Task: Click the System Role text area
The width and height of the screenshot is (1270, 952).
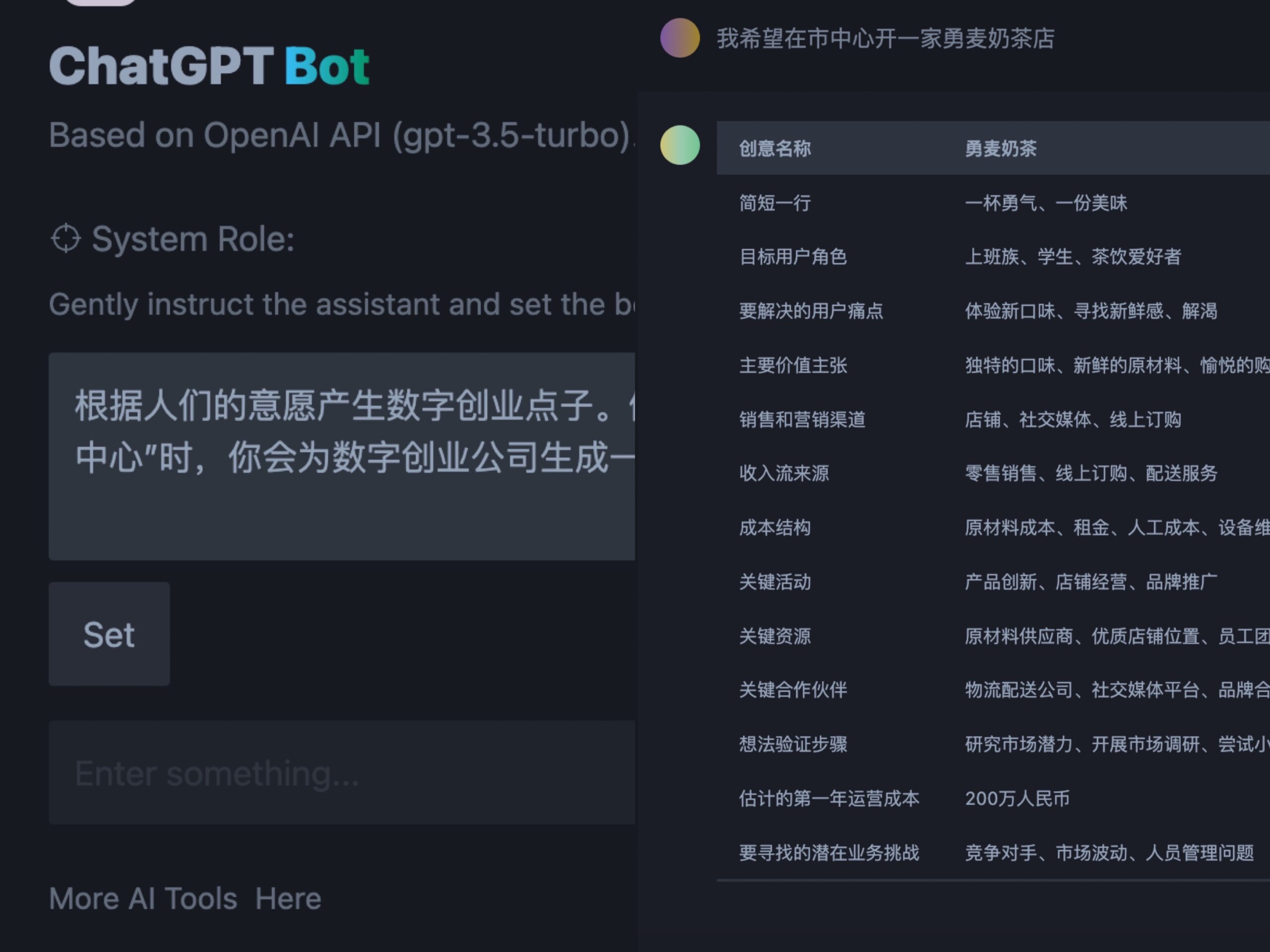Action: point(342,456)
